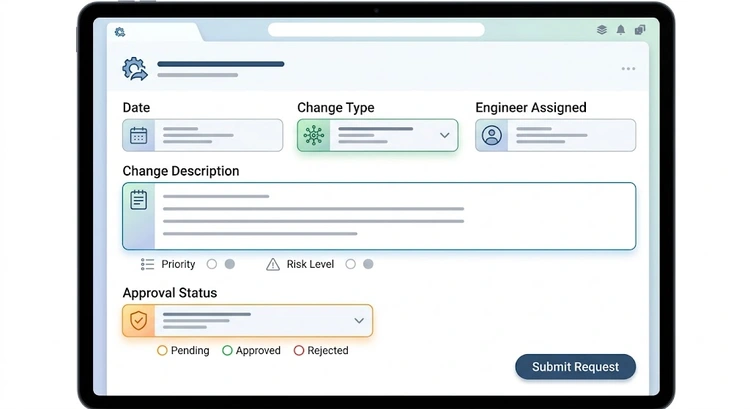
Task: Click the Date label
Action: (136, 108)
